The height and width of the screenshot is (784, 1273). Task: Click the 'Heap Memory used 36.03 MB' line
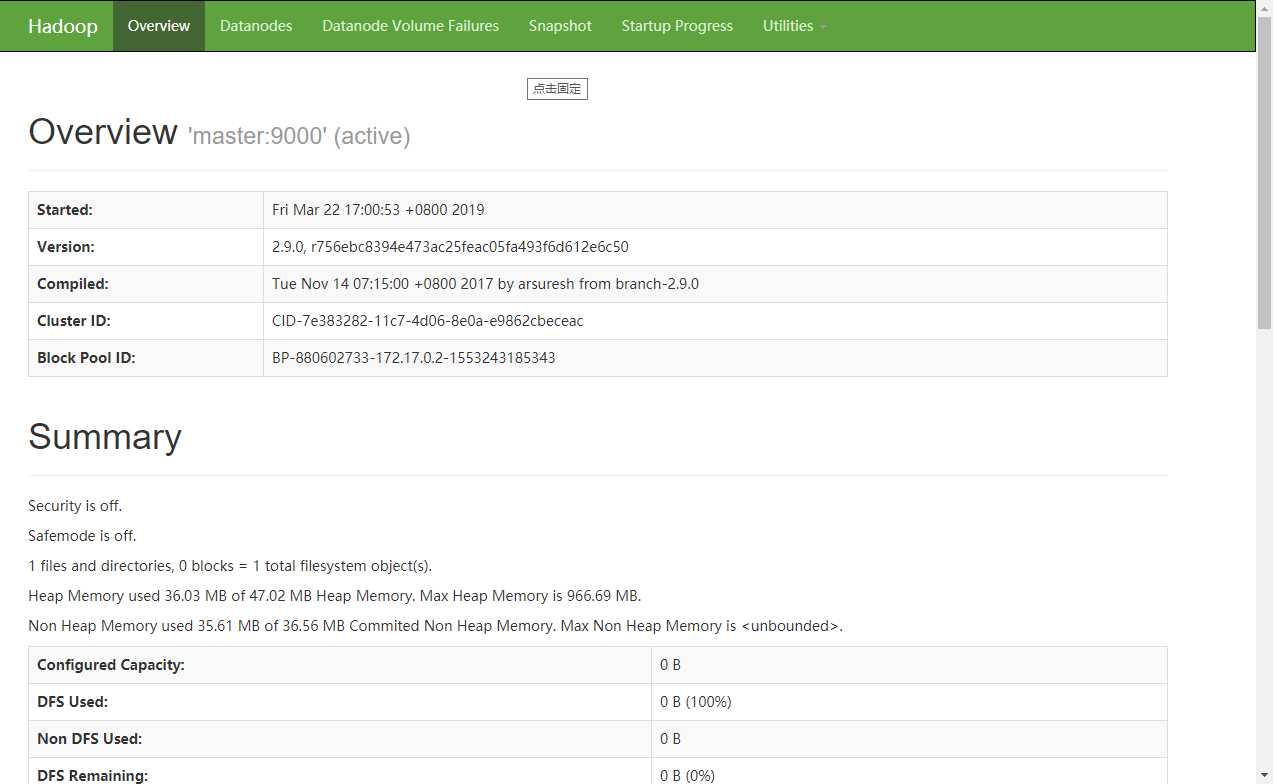tap(335, 596)
